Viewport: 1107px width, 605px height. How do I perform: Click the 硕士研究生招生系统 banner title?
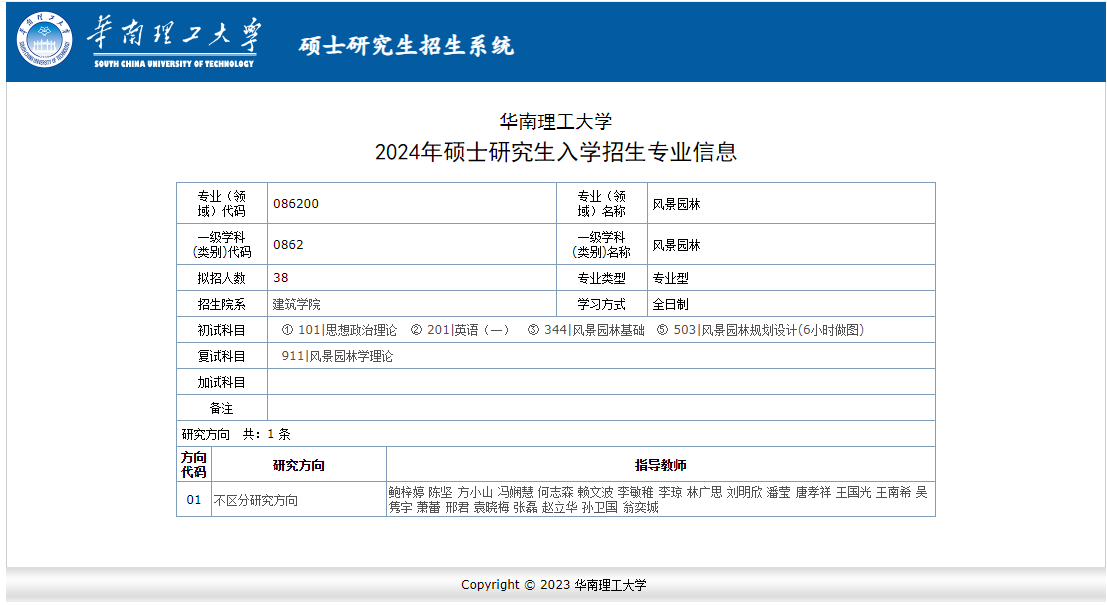(x=407, y=45)
